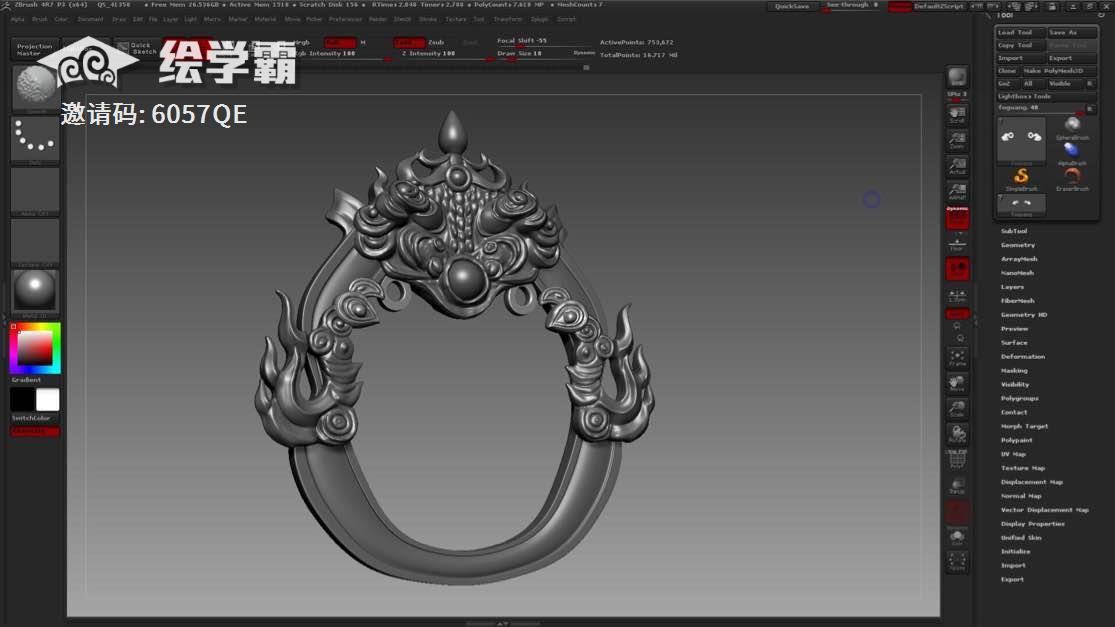Open the Projection Master

click(x=35, y=49)
